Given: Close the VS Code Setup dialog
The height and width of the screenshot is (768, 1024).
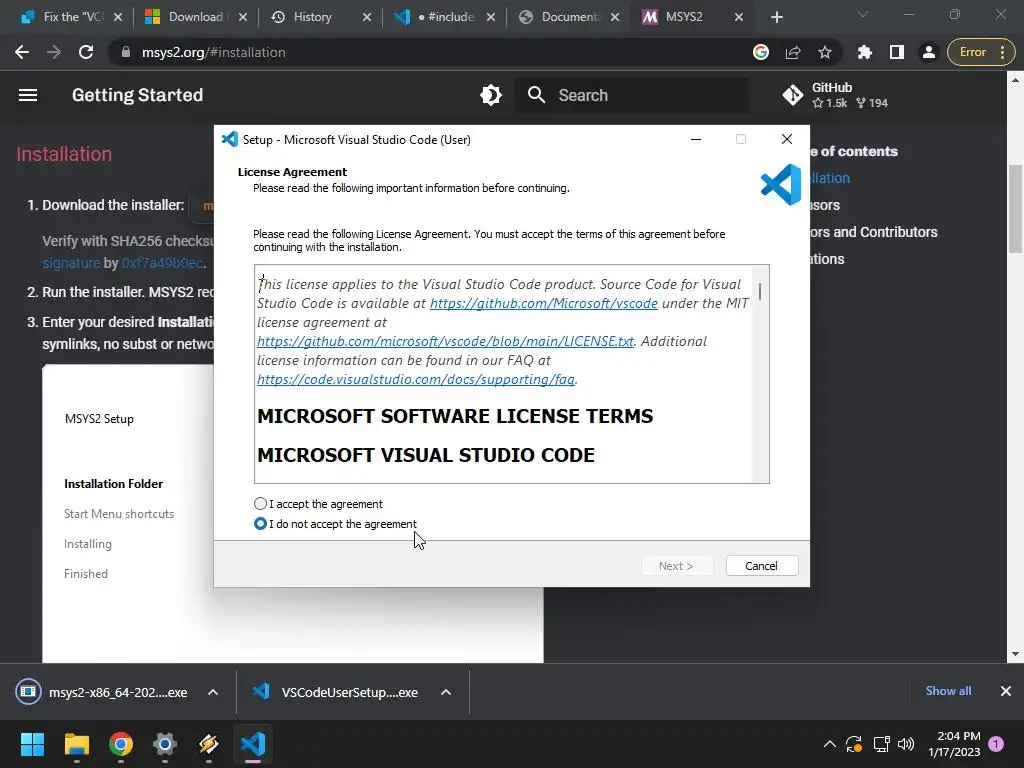Looking at the screenshot, I should tap(787, 139).
